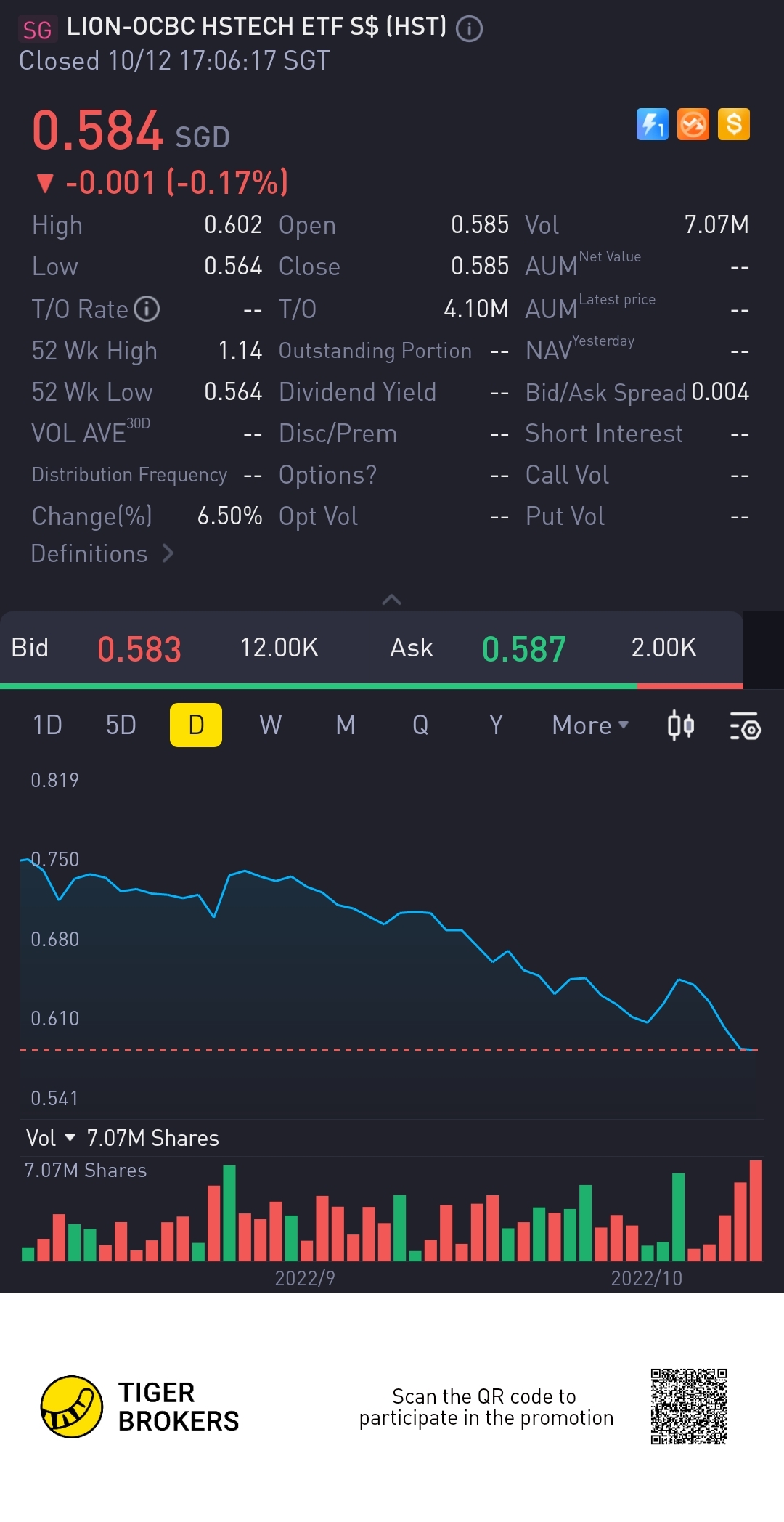This screenshot has width=784, height=1522.
Task: Tap the info icon beside the ETF name
Action: [x=469, y=29]
